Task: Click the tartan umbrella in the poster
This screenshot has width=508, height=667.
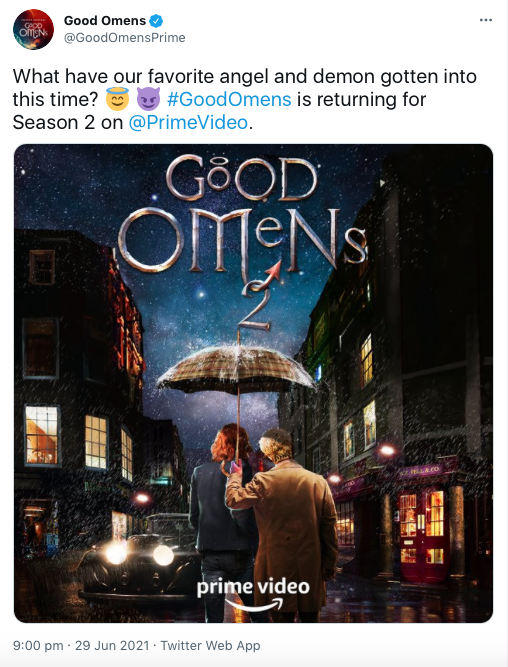Action: click(x=237, y=368)
